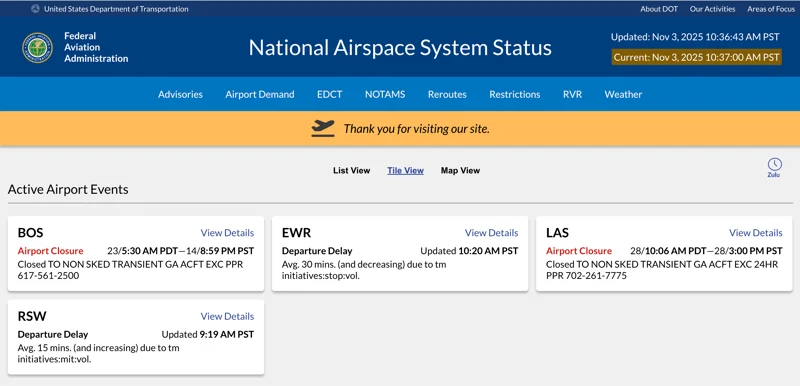This screenshot has width=800, height=386.
Task: Click the Updated 10:20 AM PST text
Action: [469, 251]
